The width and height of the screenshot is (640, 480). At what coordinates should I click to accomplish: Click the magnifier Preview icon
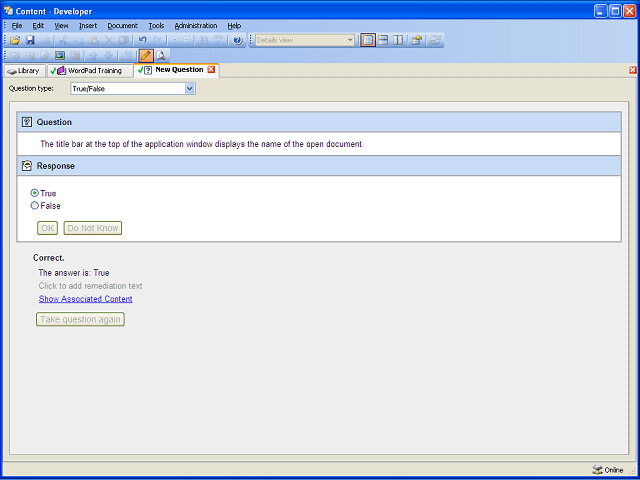pyautogui.click(x=161, y=56)
